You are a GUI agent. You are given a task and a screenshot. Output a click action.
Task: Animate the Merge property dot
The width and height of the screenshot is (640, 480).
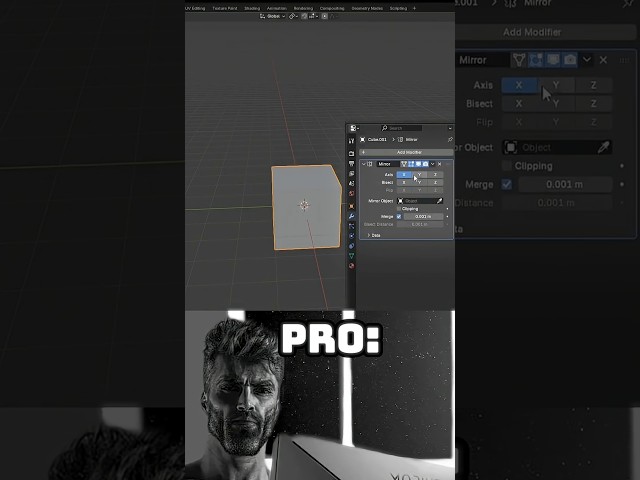pos(447,217)
